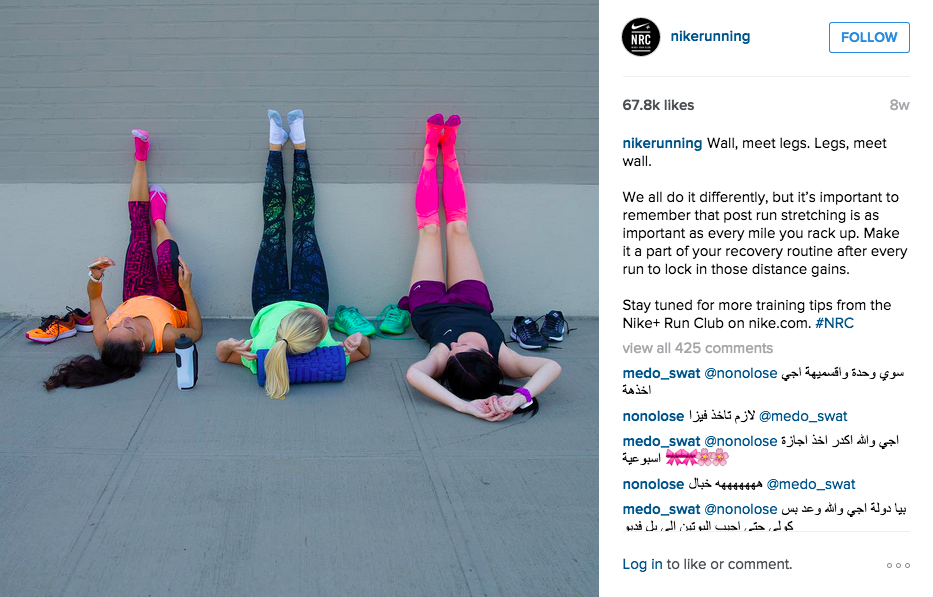Click the NRC profile avatar icon
This screenshot has width=933, height=597.
point(641,37)
